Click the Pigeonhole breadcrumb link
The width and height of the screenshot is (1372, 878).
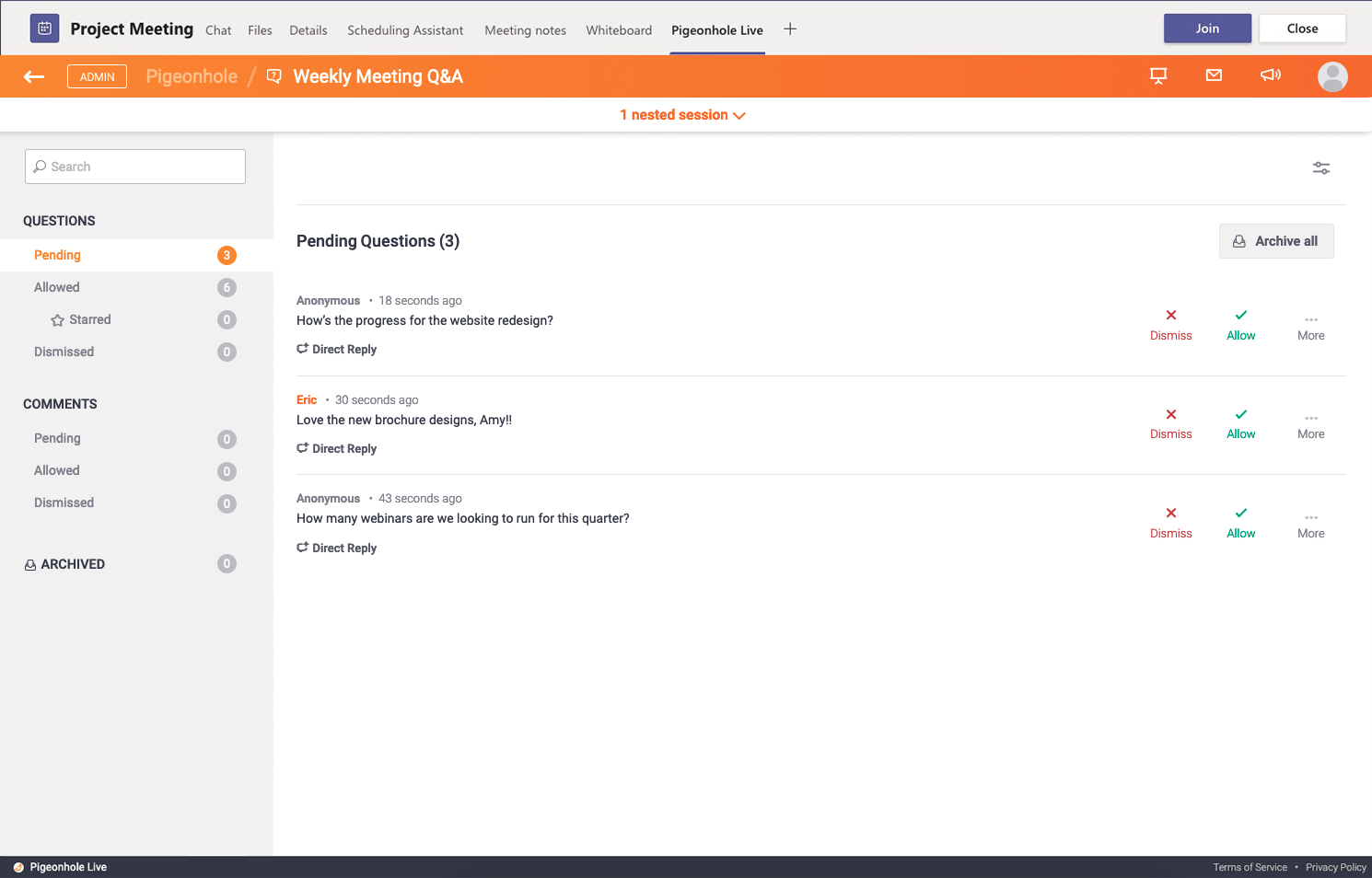pyautogui.click(x=192, y=76)
